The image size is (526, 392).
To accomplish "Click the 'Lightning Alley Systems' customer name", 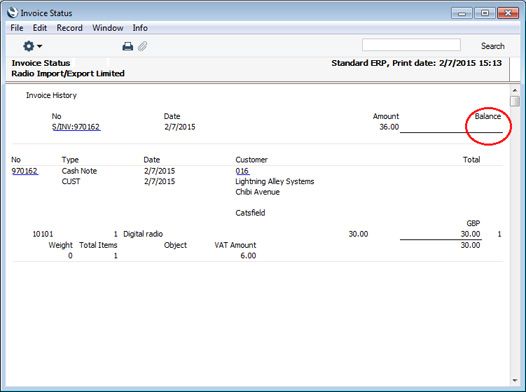I will pyautogui.click(x=275, y=181).
